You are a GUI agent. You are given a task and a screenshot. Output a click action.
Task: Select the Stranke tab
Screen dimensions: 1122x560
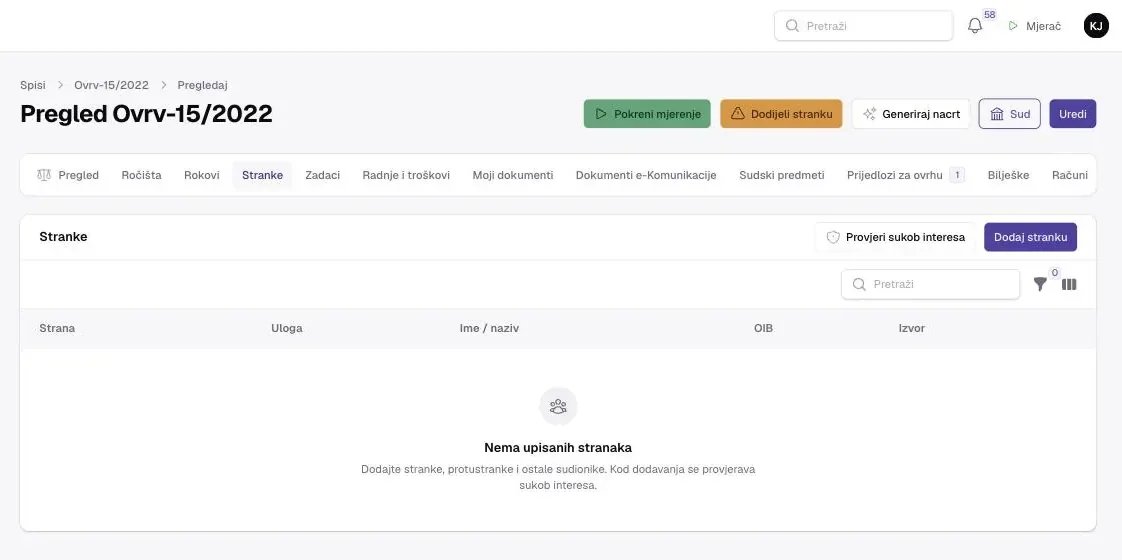(x=262, y=175)
